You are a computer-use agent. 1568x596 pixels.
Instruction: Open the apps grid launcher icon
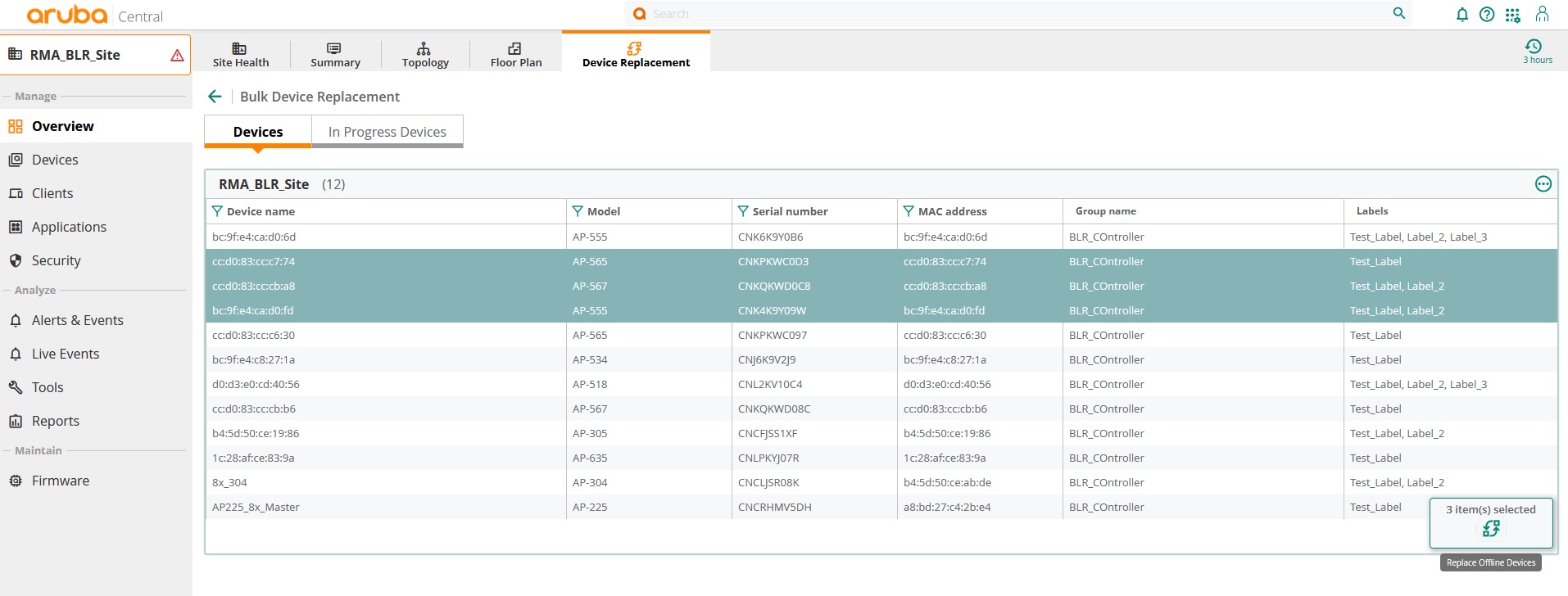1512,15
